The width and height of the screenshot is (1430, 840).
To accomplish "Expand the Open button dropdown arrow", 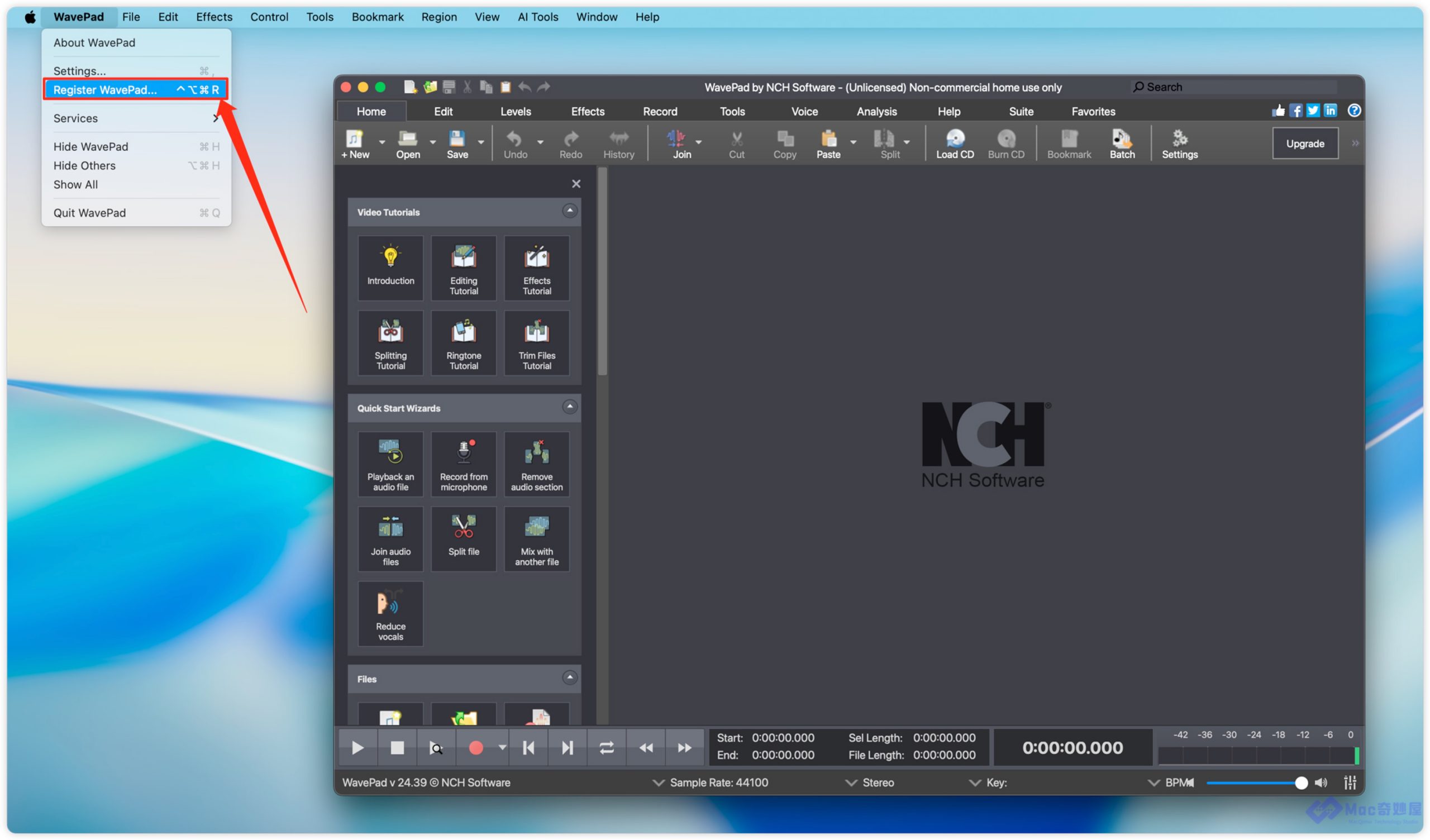I will (432, 142).
